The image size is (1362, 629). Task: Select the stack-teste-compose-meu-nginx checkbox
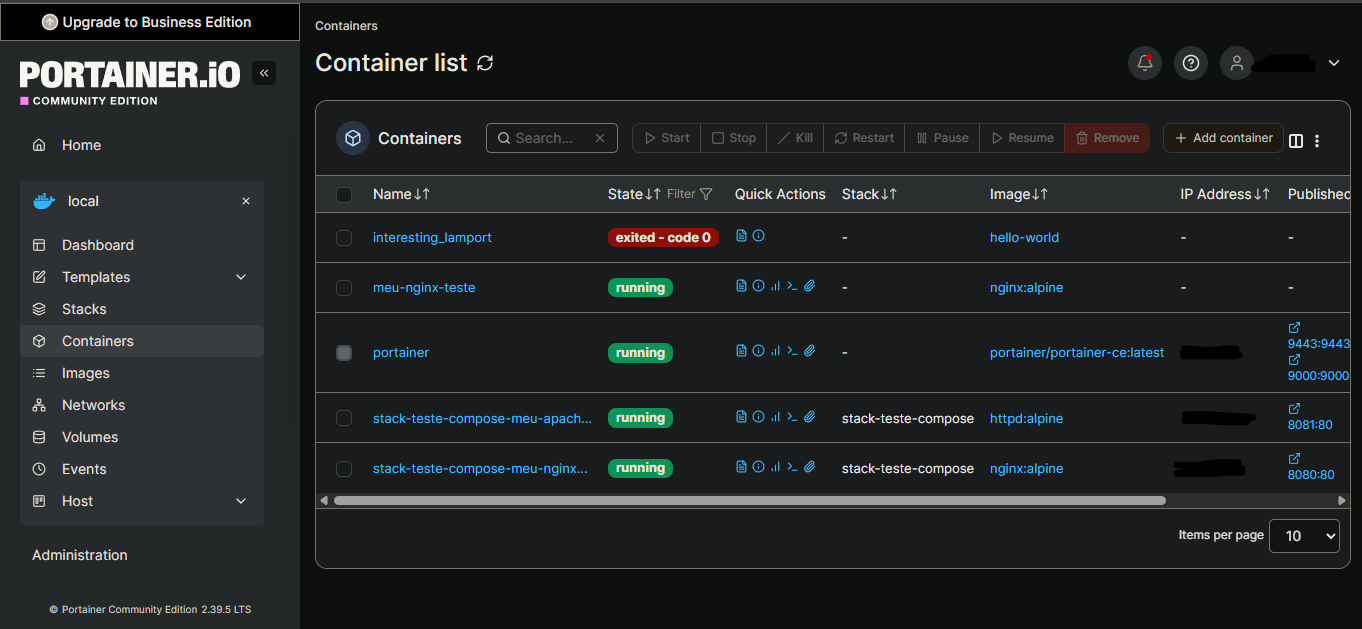344,468
